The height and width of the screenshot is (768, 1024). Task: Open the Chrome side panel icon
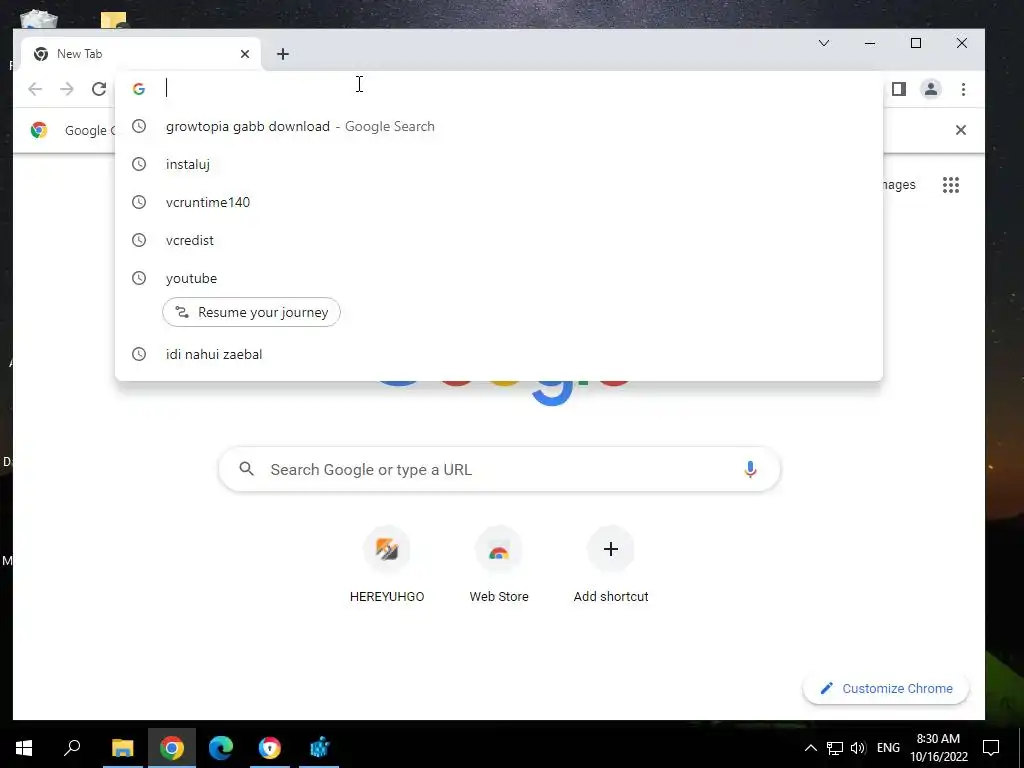click(x=899, y=89)
